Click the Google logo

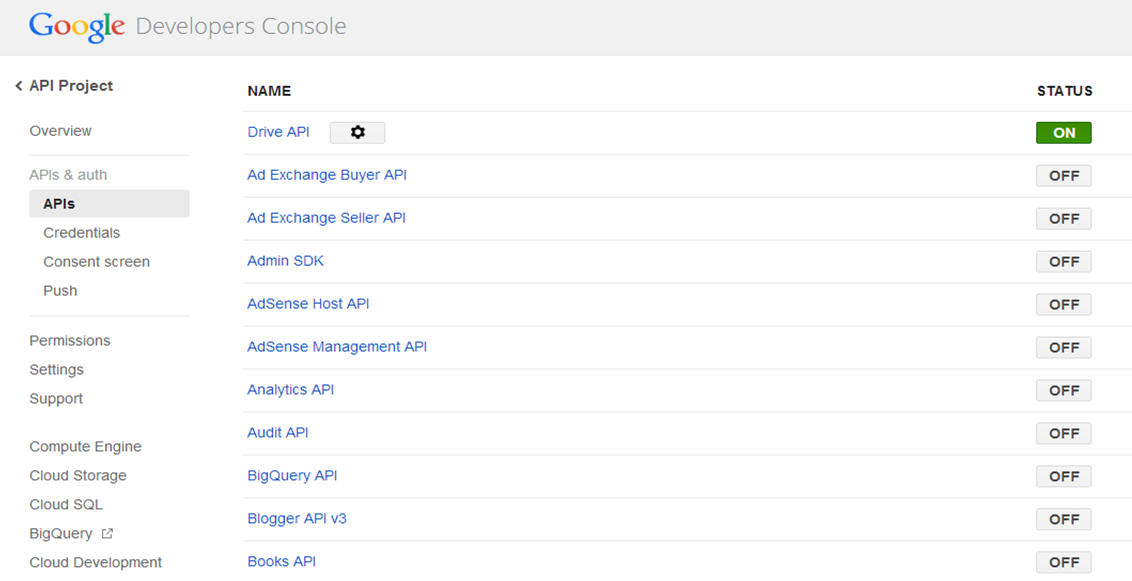[x=77, y=27]
